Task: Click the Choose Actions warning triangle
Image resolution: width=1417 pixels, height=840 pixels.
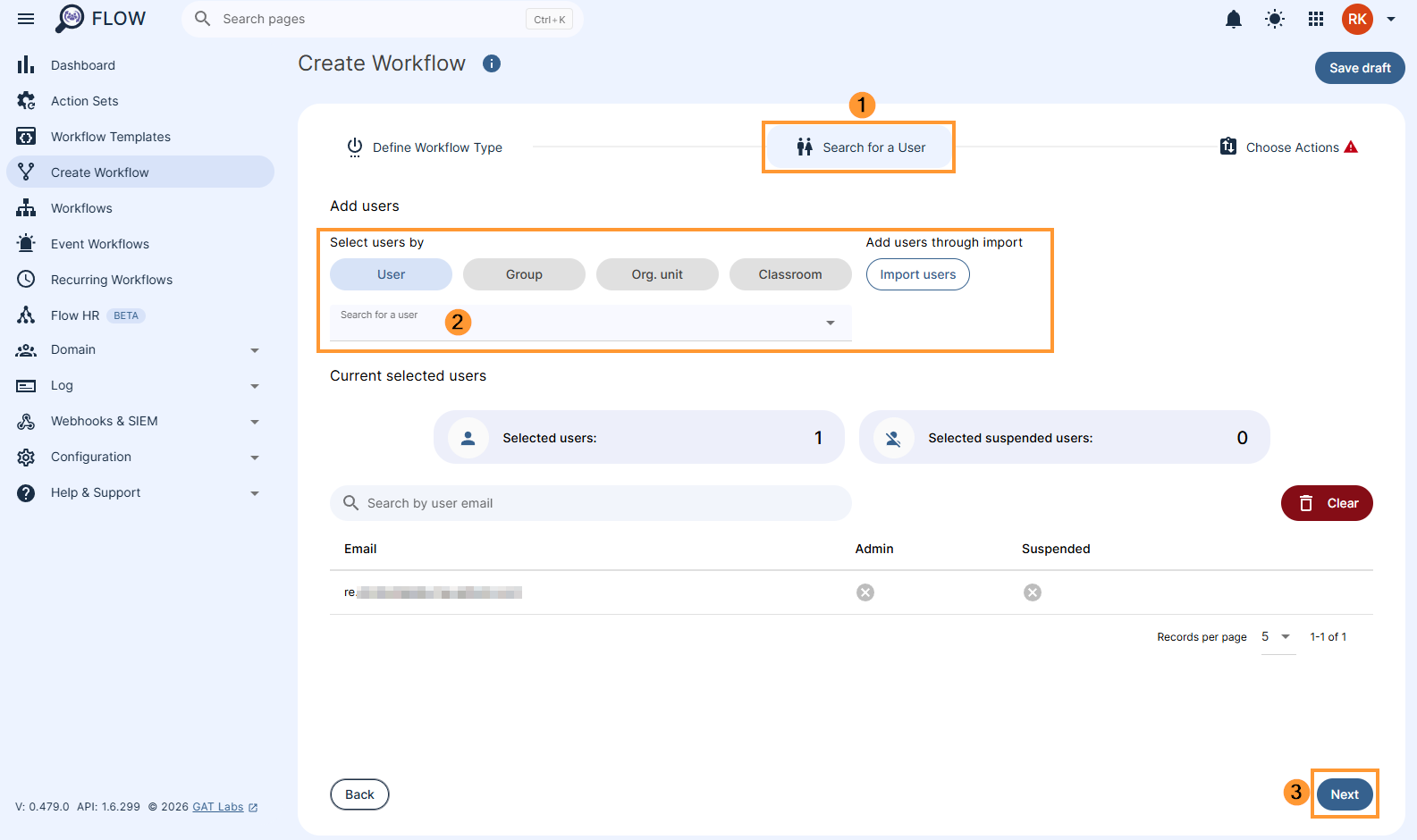Action: coord(1351,147)
